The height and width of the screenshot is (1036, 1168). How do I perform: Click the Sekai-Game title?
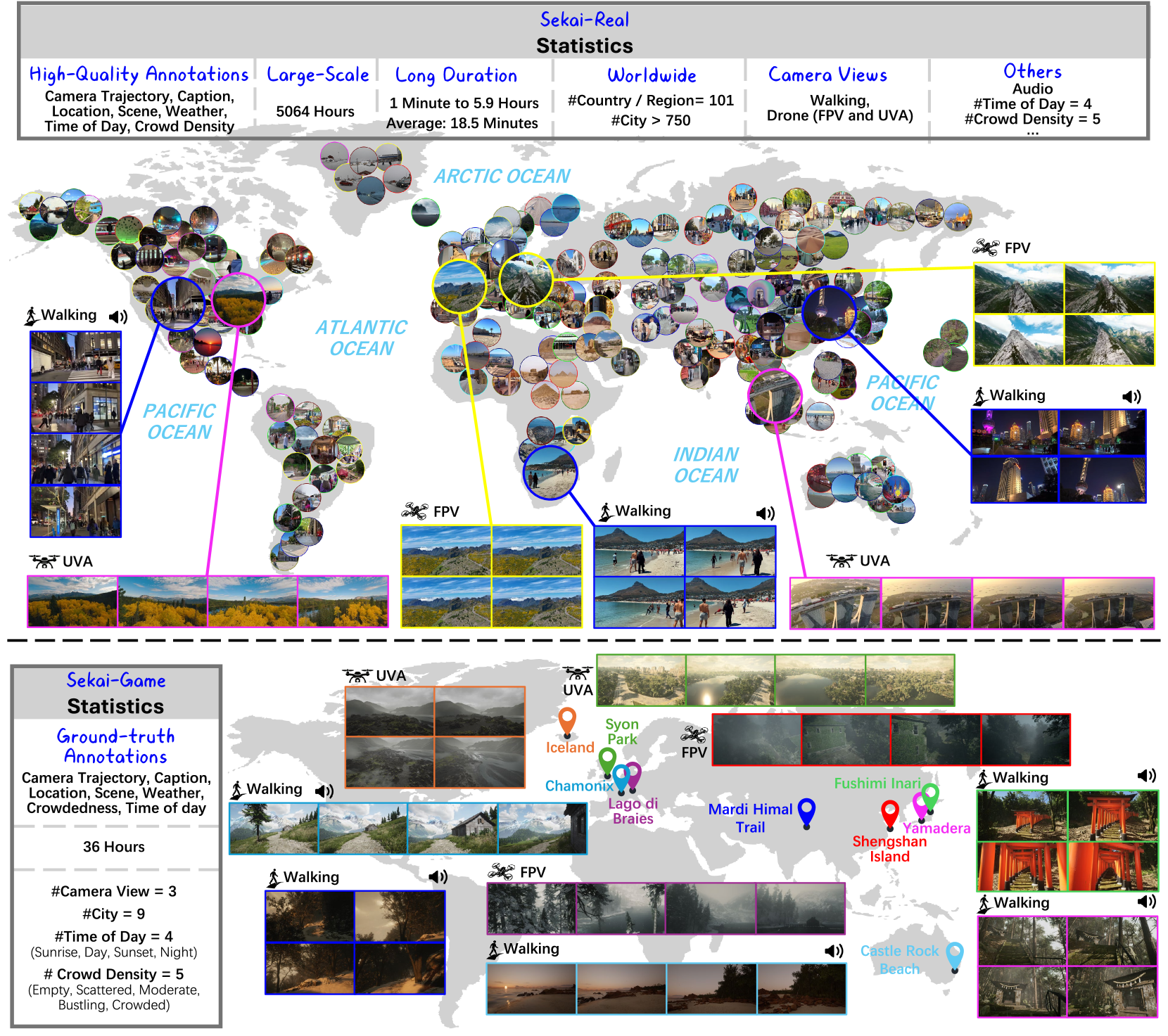[x=116, y=680]
